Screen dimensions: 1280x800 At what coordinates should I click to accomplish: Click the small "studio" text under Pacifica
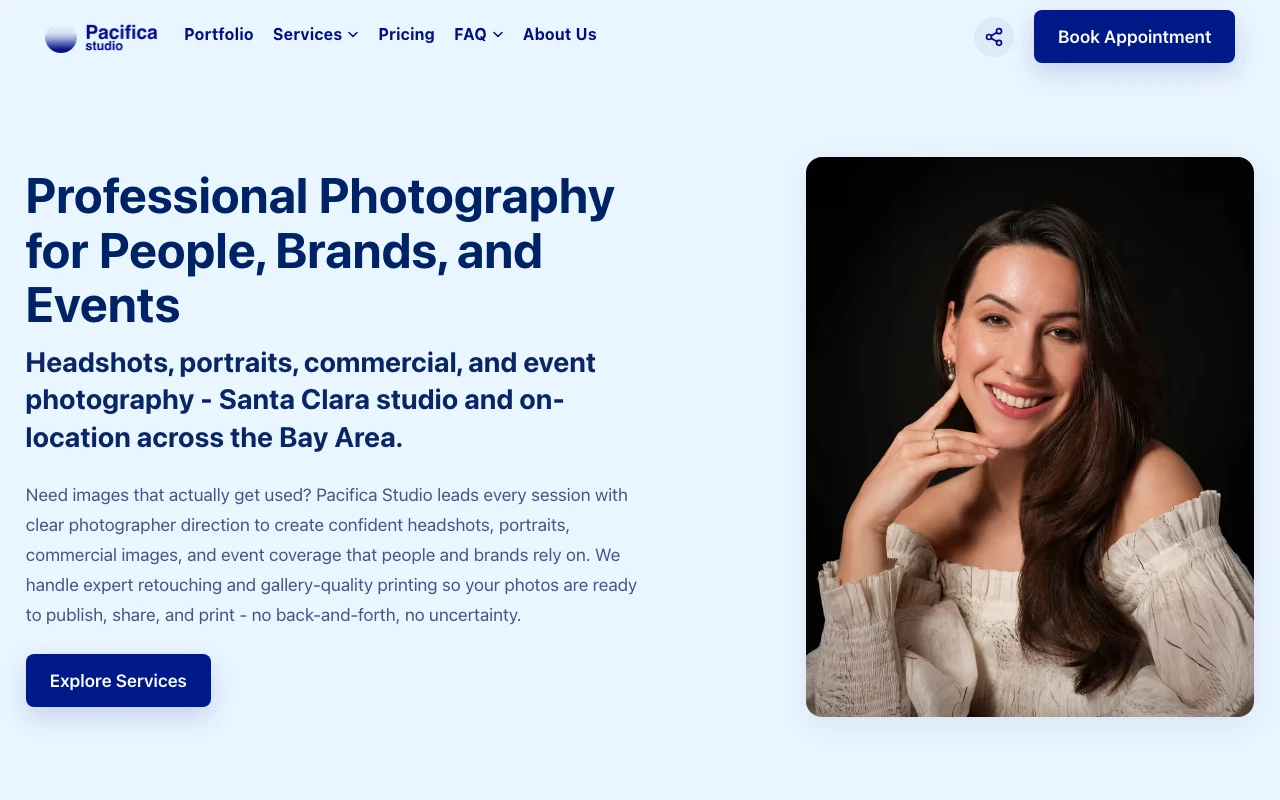(x=104, y=46)
